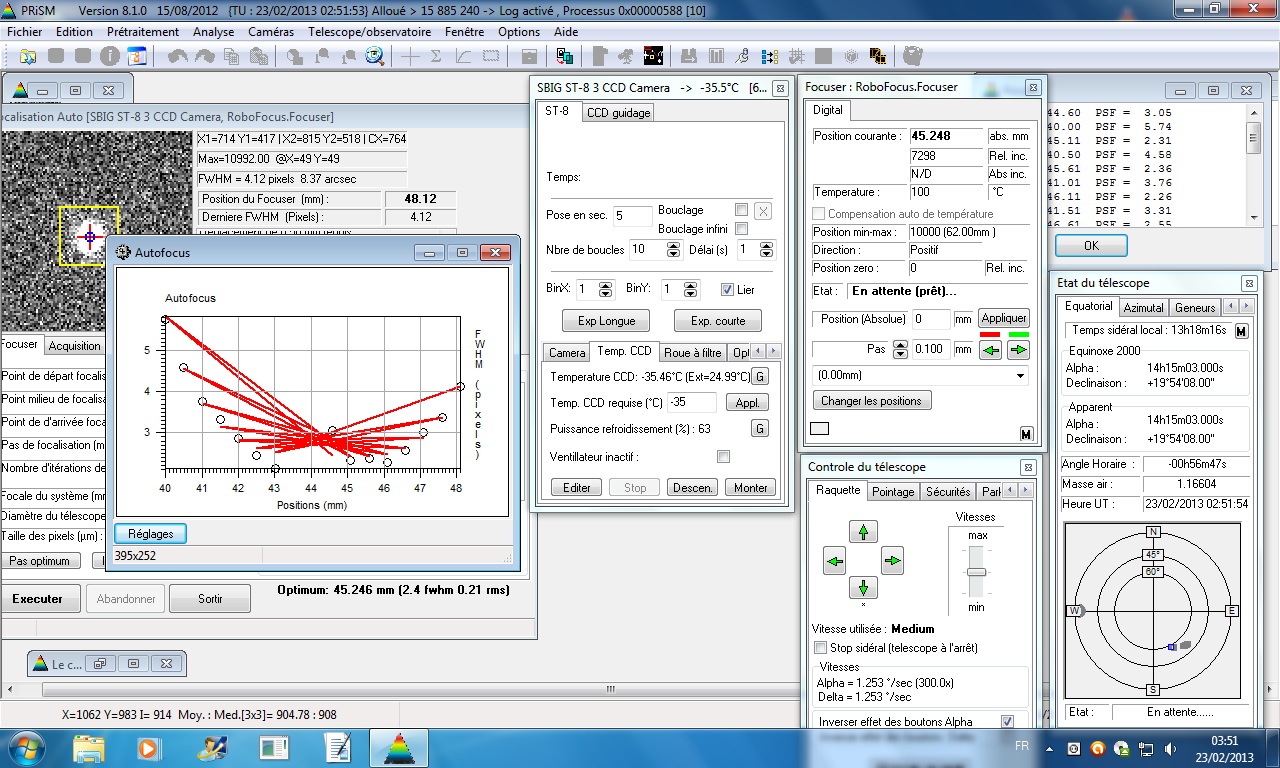Screen dimensions: 1280x768
Task: Click the curve graph toolbar icon
Action: [x=463, y=56]
